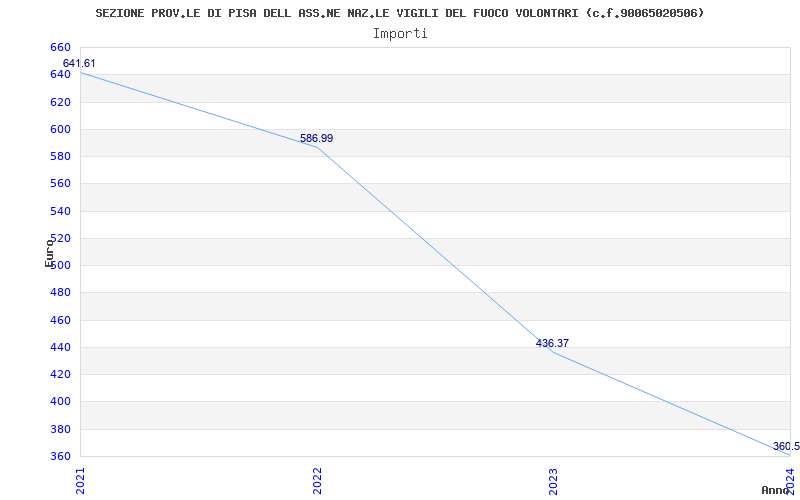The image size is (800, 500).
Task: Select the 2024 x-axis year label
Action: pyautogui.click(x=790, y=481)
